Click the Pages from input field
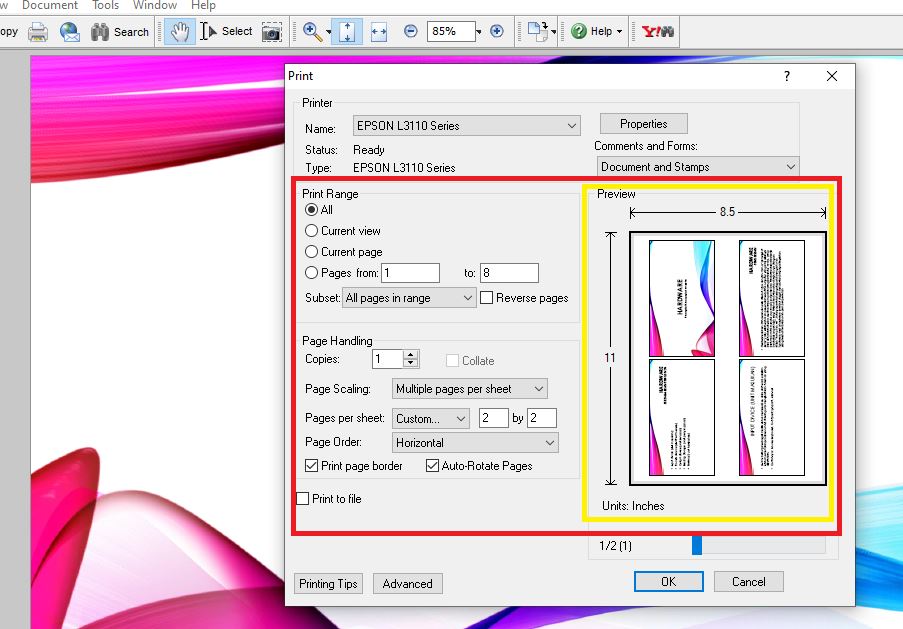The image size is (903, 629). tap(411, 272)
